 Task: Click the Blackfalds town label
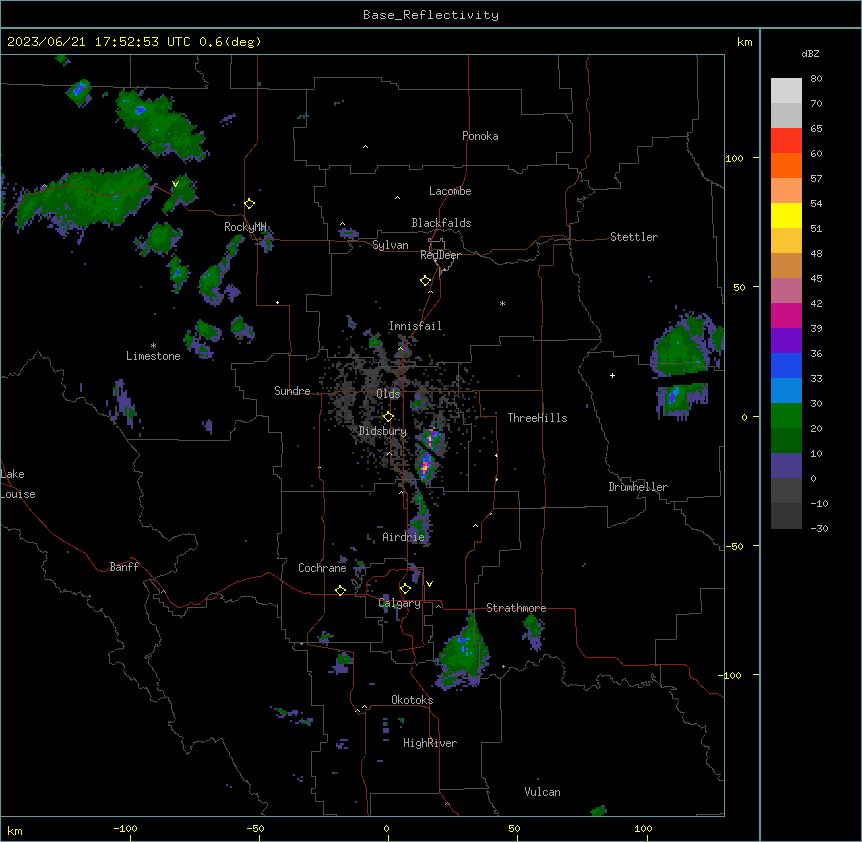441,223
